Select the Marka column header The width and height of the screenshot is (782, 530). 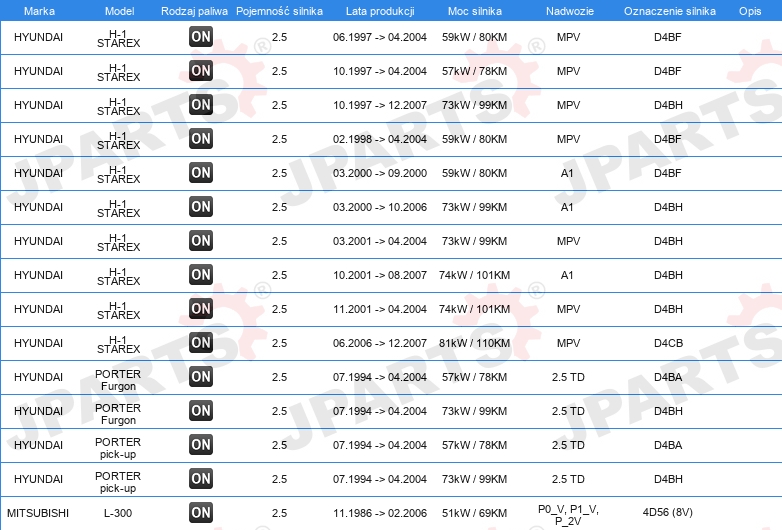tap(39, 11)
